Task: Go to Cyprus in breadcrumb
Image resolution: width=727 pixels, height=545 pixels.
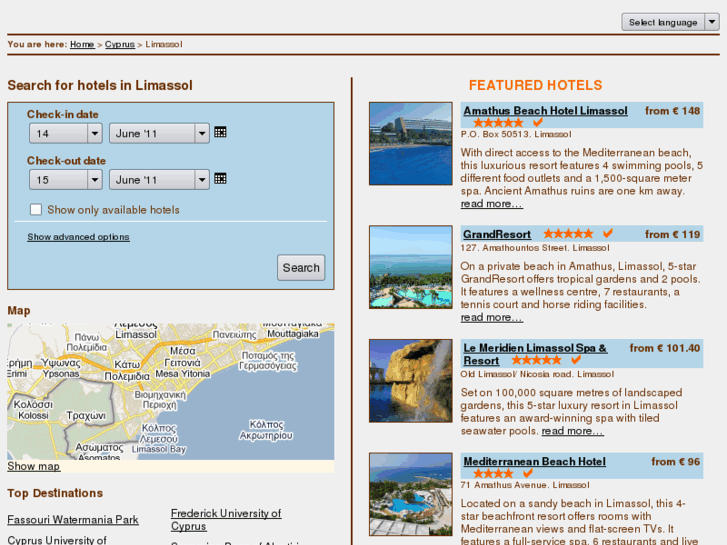Action: pyautogui.click(x=120, y=45)
